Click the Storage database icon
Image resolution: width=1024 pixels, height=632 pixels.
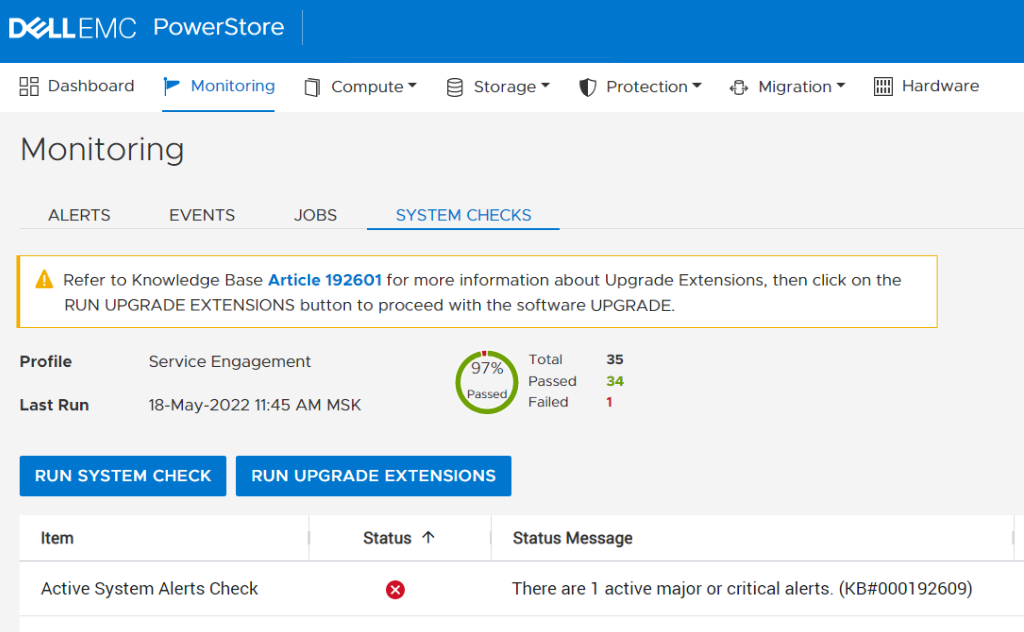tap(455, 87)
